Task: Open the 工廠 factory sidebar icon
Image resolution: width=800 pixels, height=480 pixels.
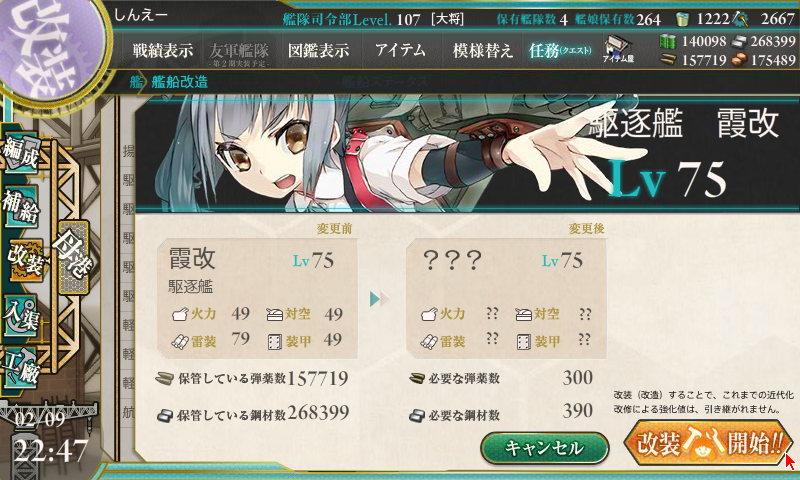Action: [20, 368]
